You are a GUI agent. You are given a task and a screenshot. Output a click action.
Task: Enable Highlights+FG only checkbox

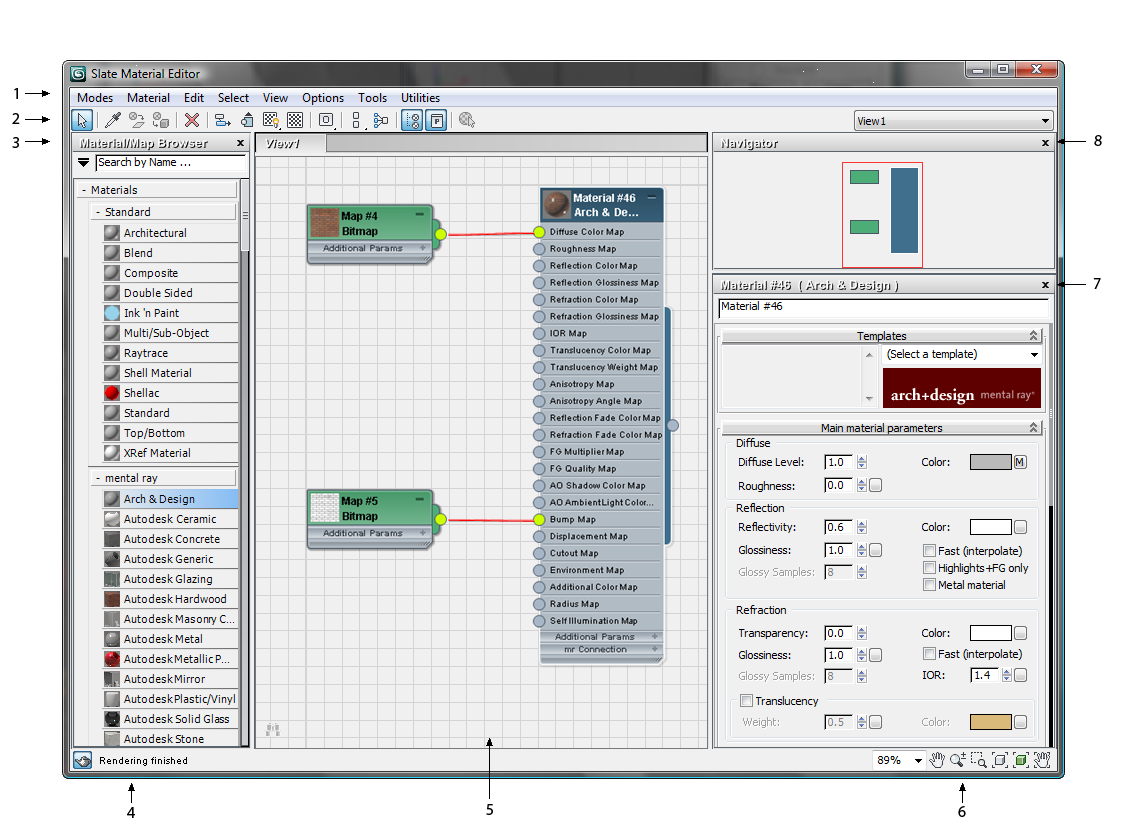coord(929,568)
